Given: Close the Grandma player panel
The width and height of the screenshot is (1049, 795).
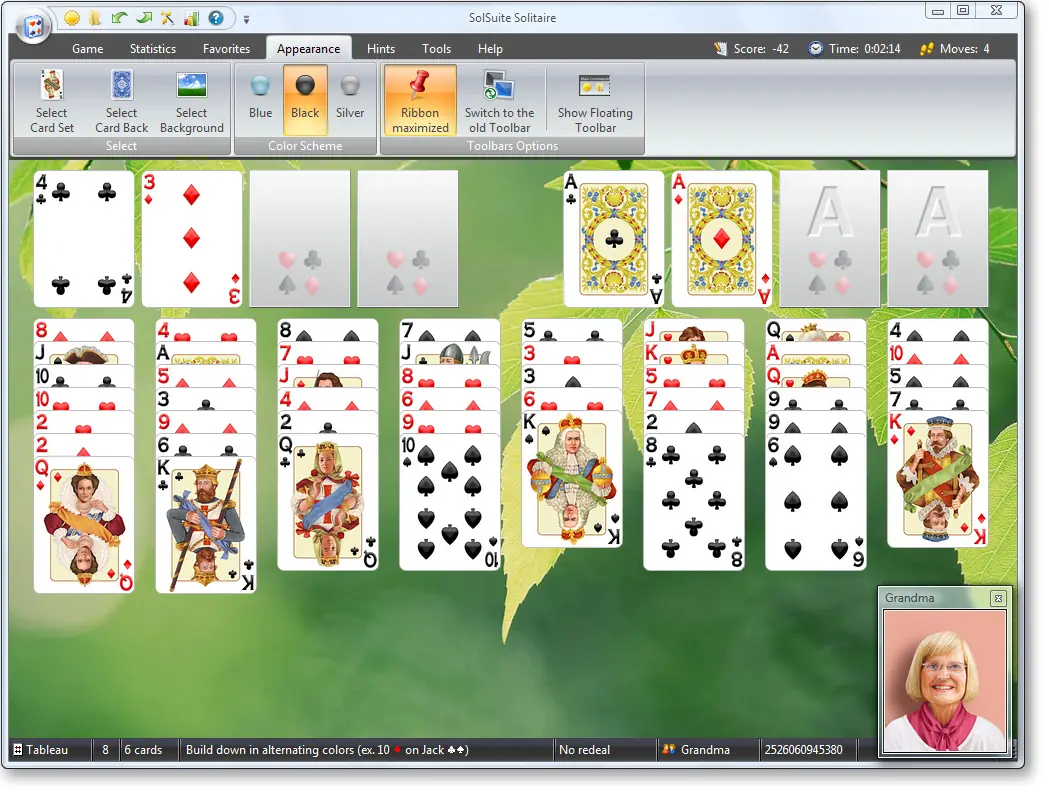Looking at the screenshot, I should point(998,598).
